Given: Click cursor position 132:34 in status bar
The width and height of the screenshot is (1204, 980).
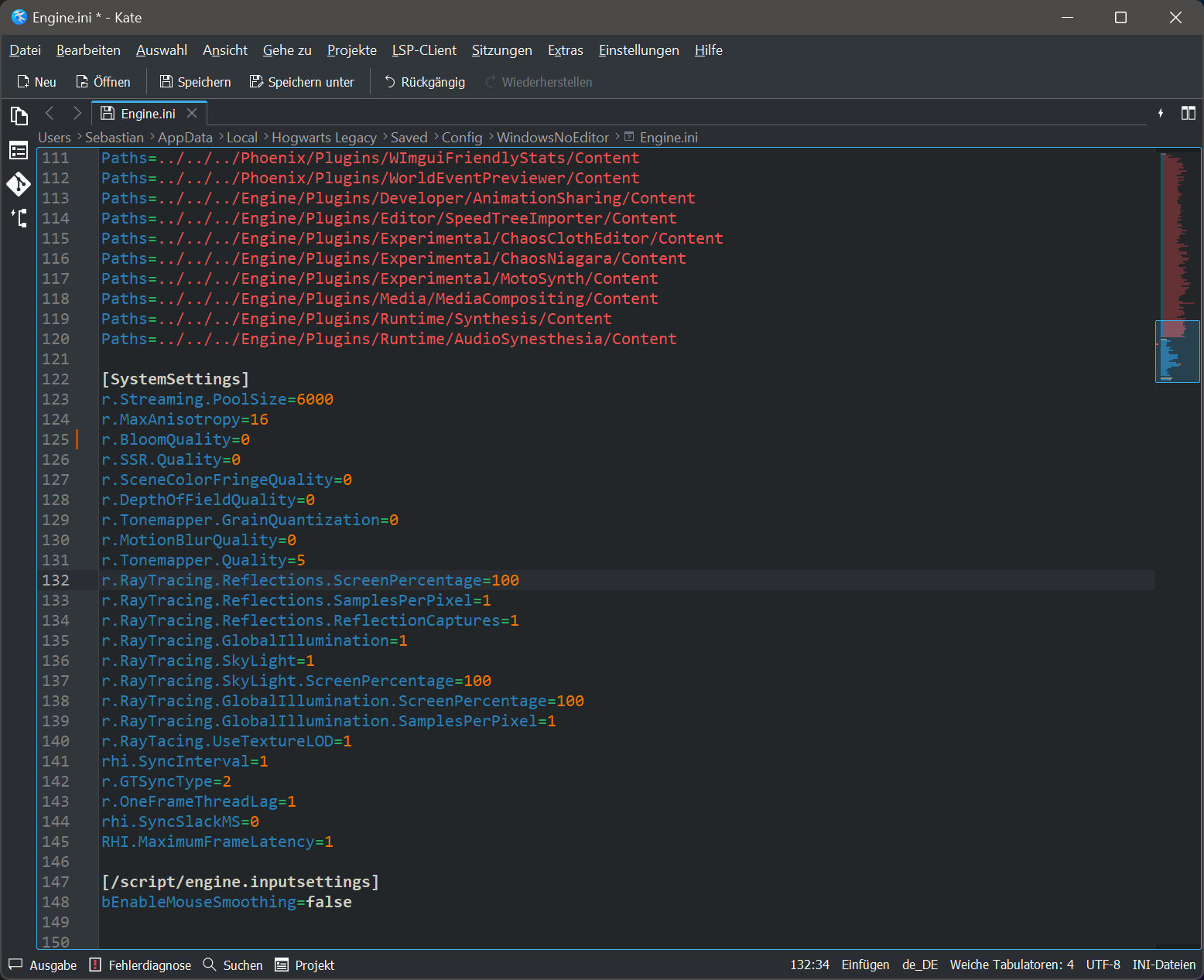Looking at the screenshot, I should tap(809, 965).
